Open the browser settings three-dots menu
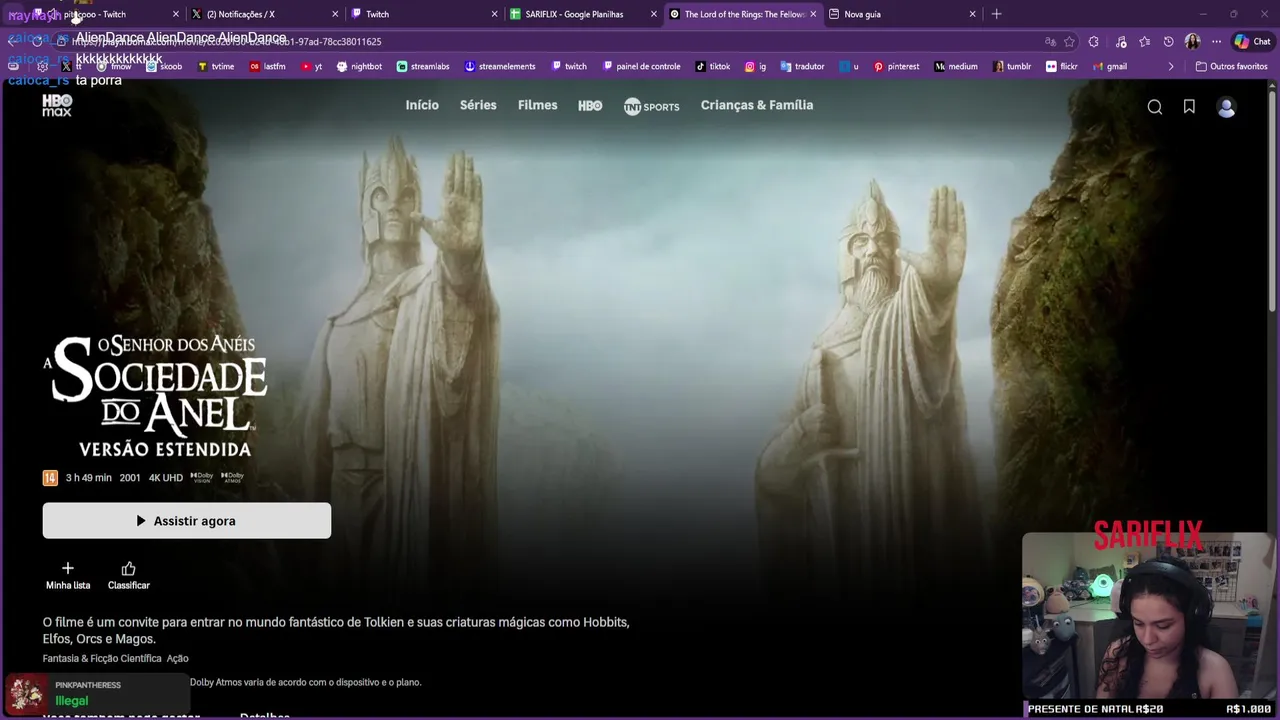 (x=1216, y=42)
